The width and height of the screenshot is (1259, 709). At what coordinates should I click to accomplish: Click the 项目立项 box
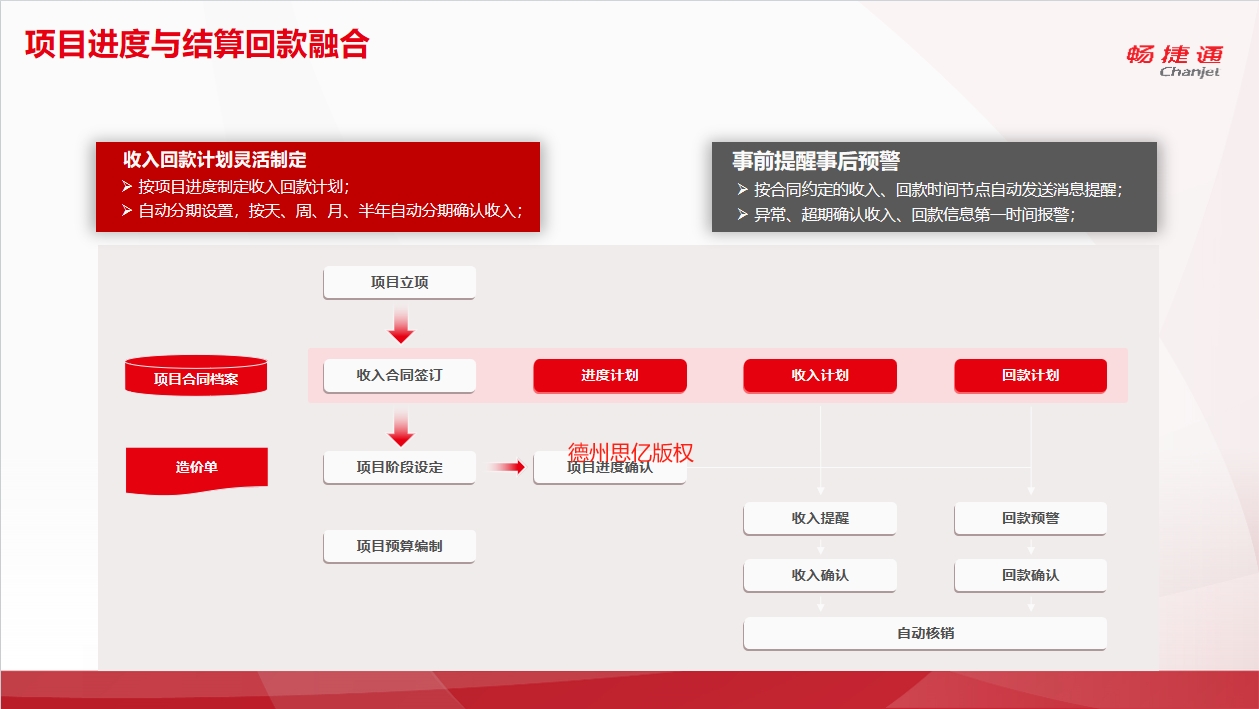coord(399,283)
